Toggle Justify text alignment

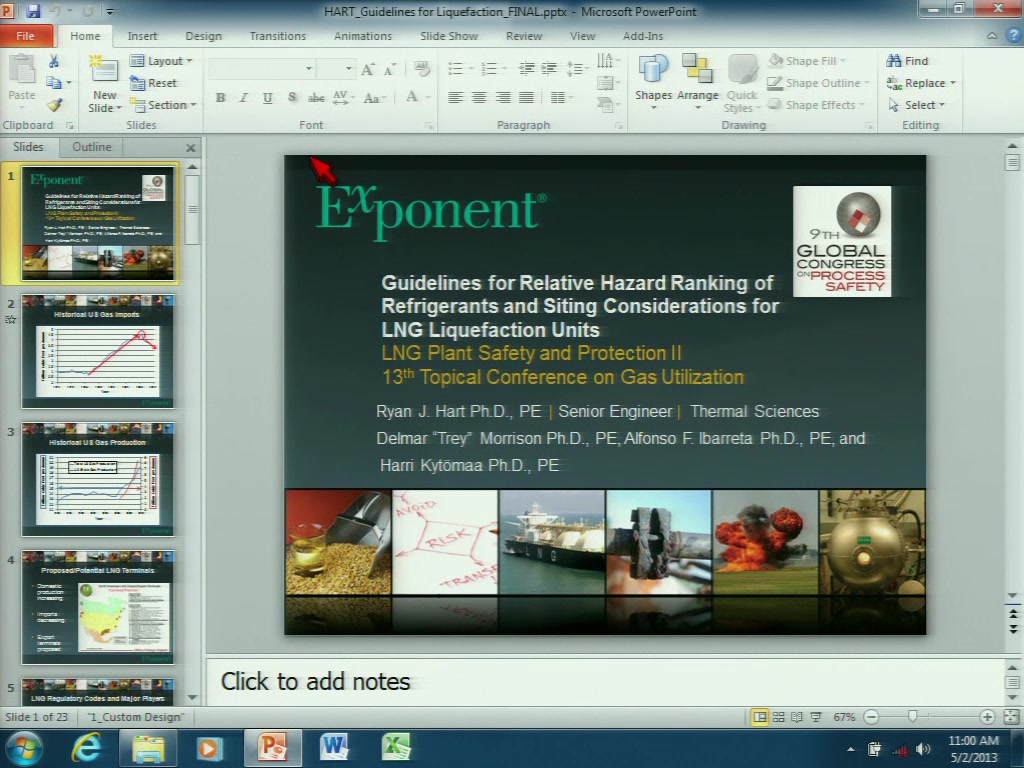tap(526, 98)
